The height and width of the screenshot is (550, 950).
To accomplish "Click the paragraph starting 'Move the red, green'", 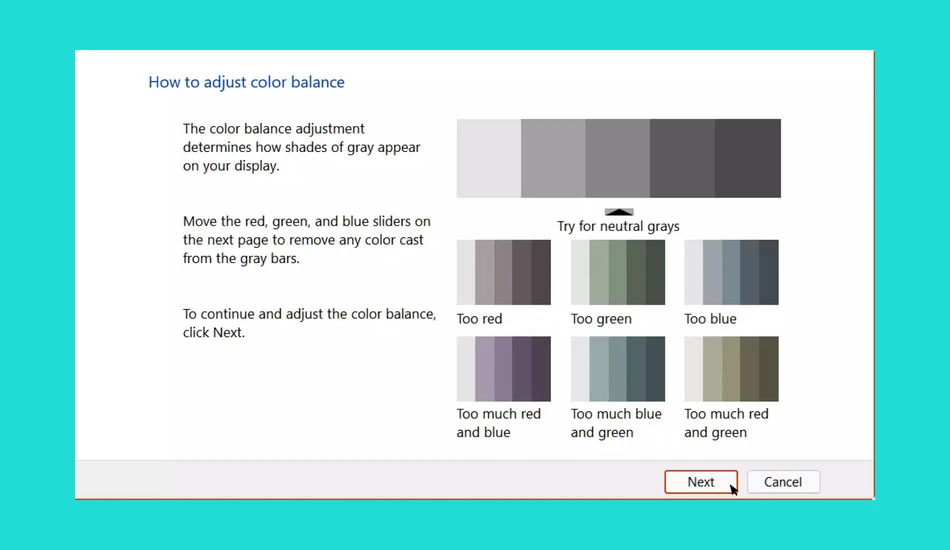I will pyautogui.click(x=307, y=240).
